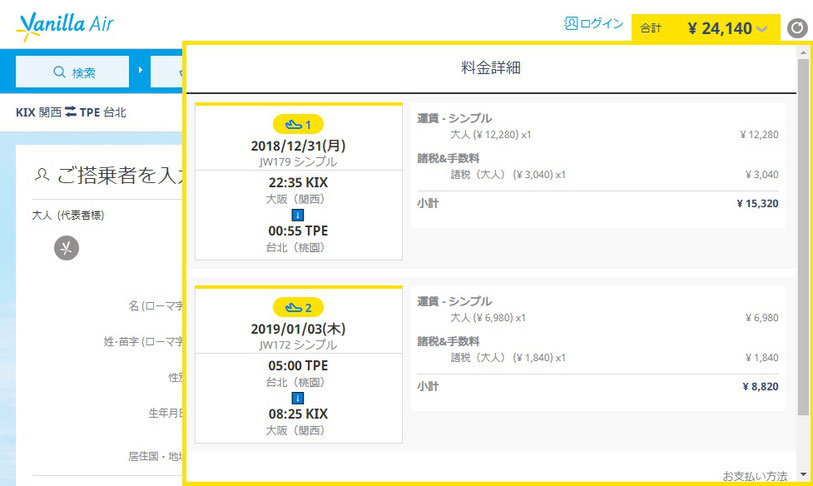Collapse the total price ¥24,140 dropdown
813x486 pixels.
pyautogui.click(x=762, y=29)
